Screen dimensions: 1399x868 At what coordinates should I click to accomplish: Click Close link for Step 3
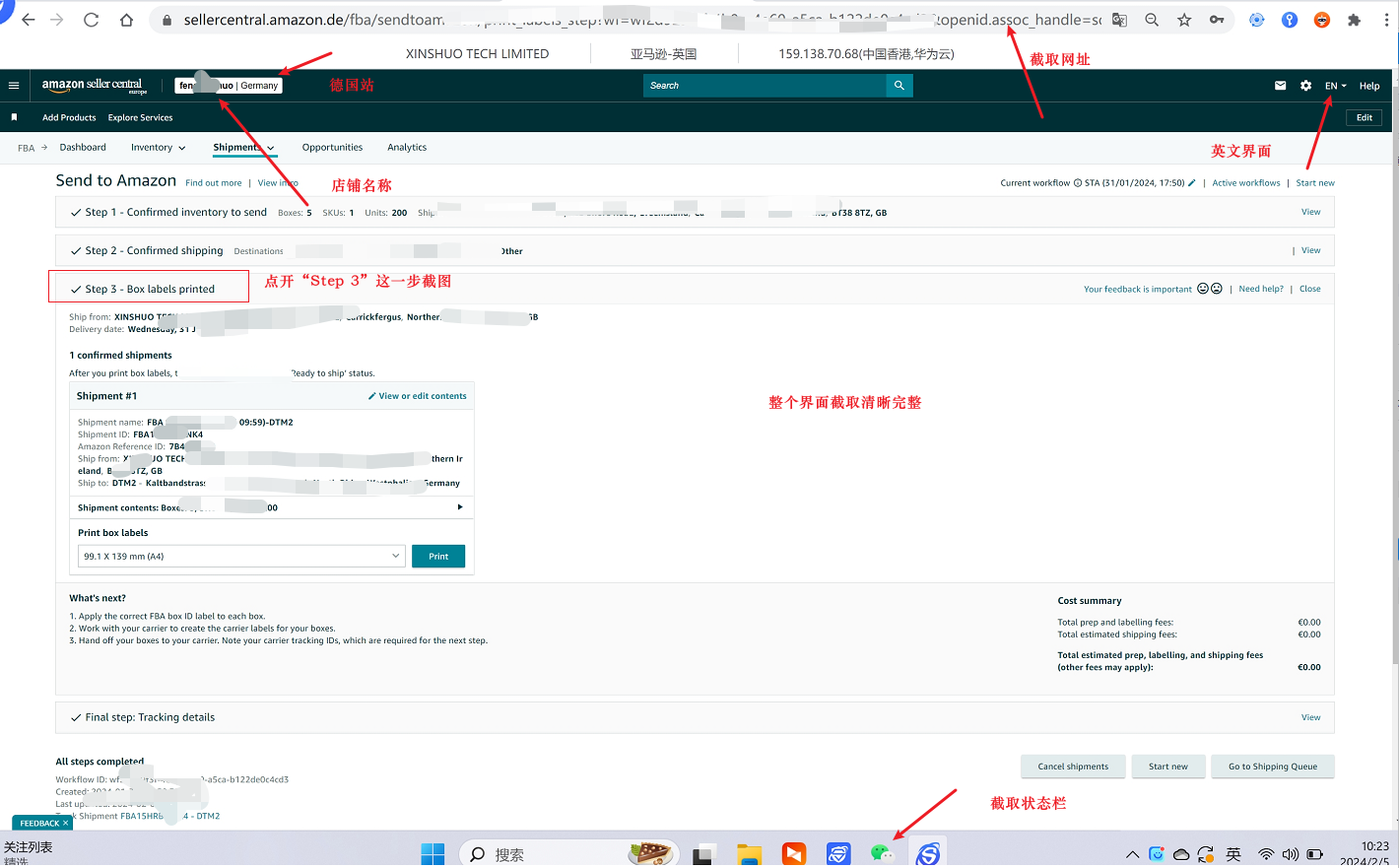coord(1310,289)
